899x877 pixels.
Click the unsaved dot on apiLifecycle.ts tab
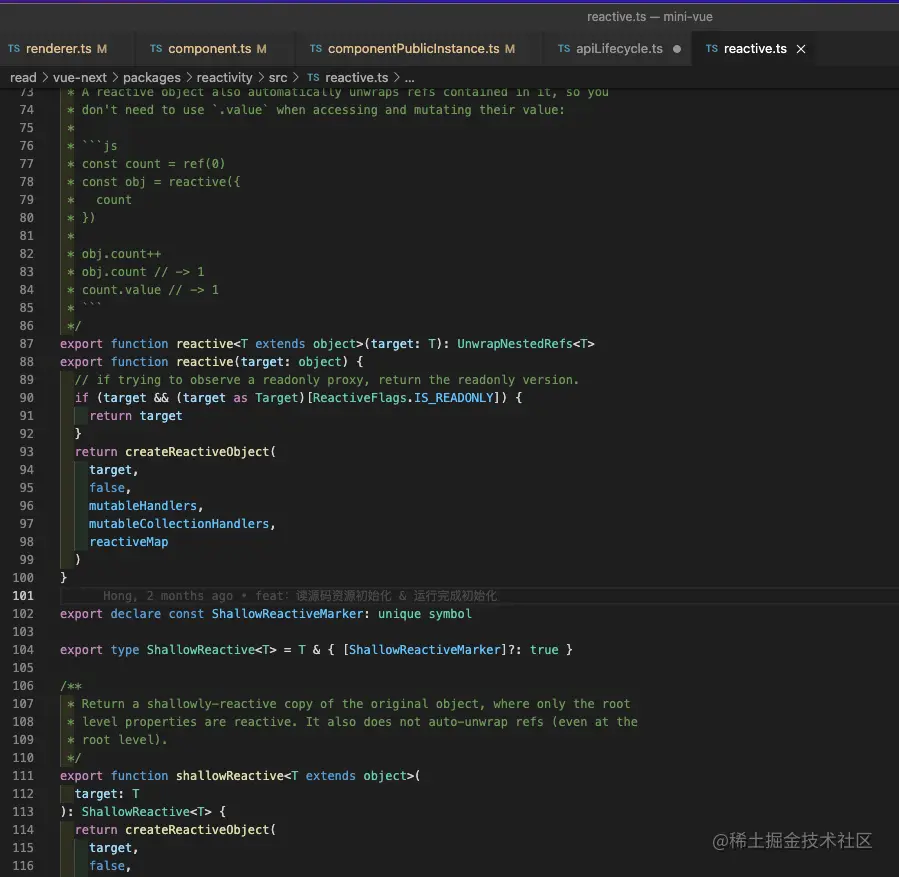coord(677,49)
